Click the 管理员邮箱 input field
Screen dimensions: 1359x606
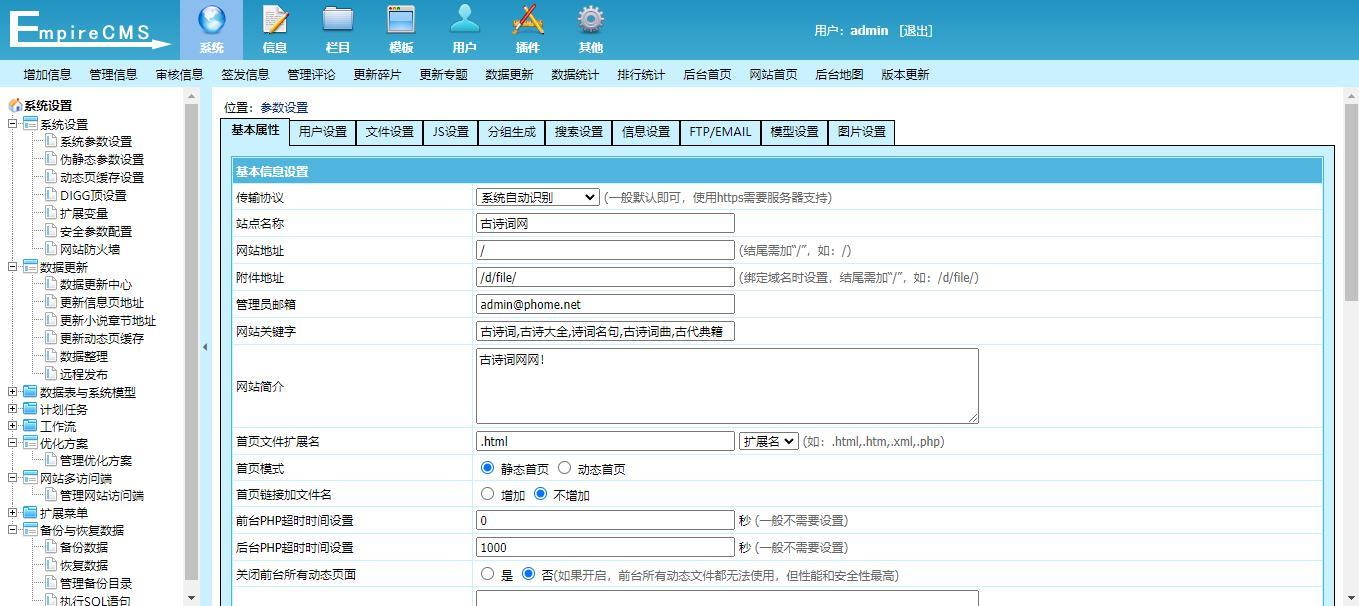click(x=605, y=305)
